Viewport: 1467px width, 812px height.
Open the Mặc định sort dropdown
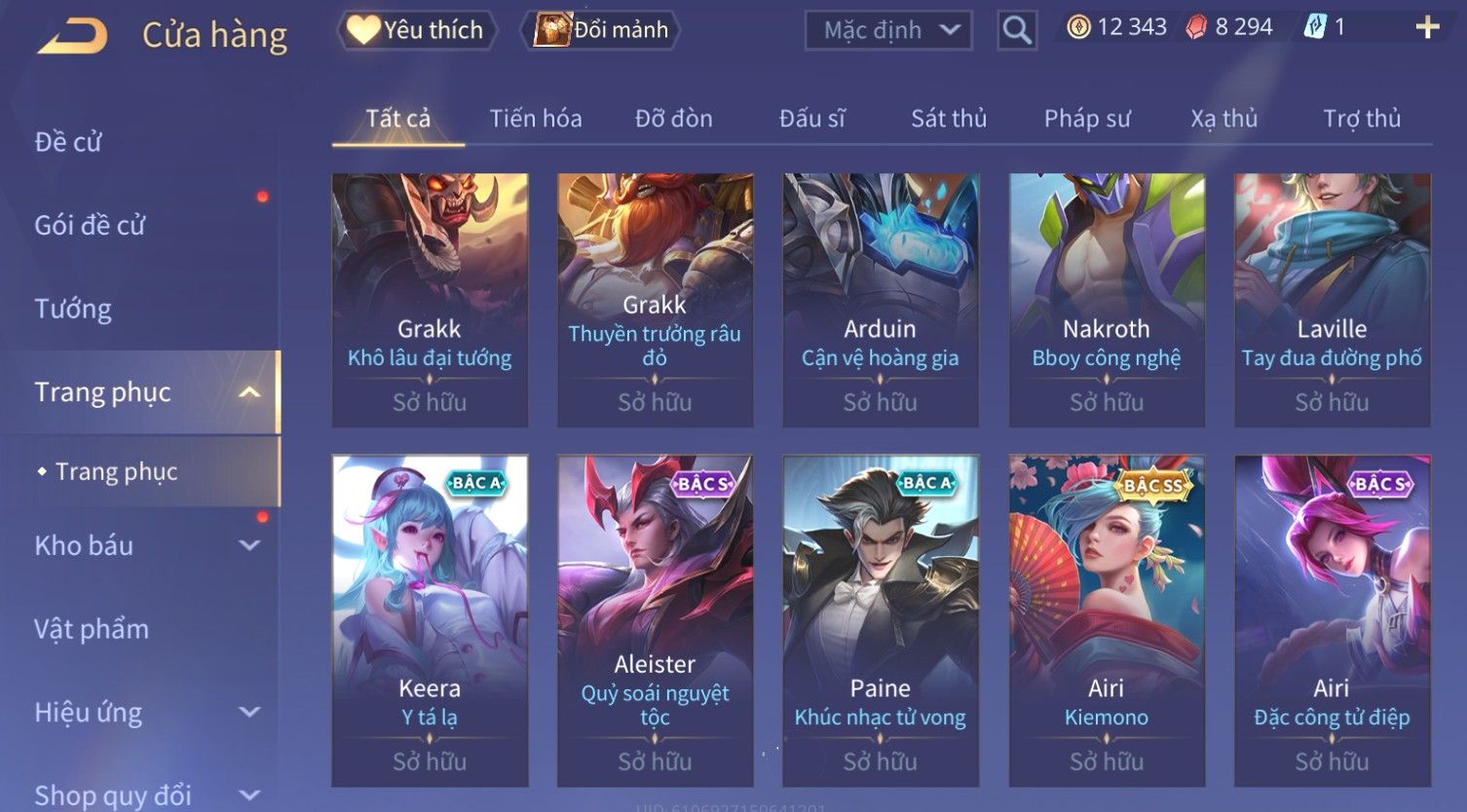(888, 30)
